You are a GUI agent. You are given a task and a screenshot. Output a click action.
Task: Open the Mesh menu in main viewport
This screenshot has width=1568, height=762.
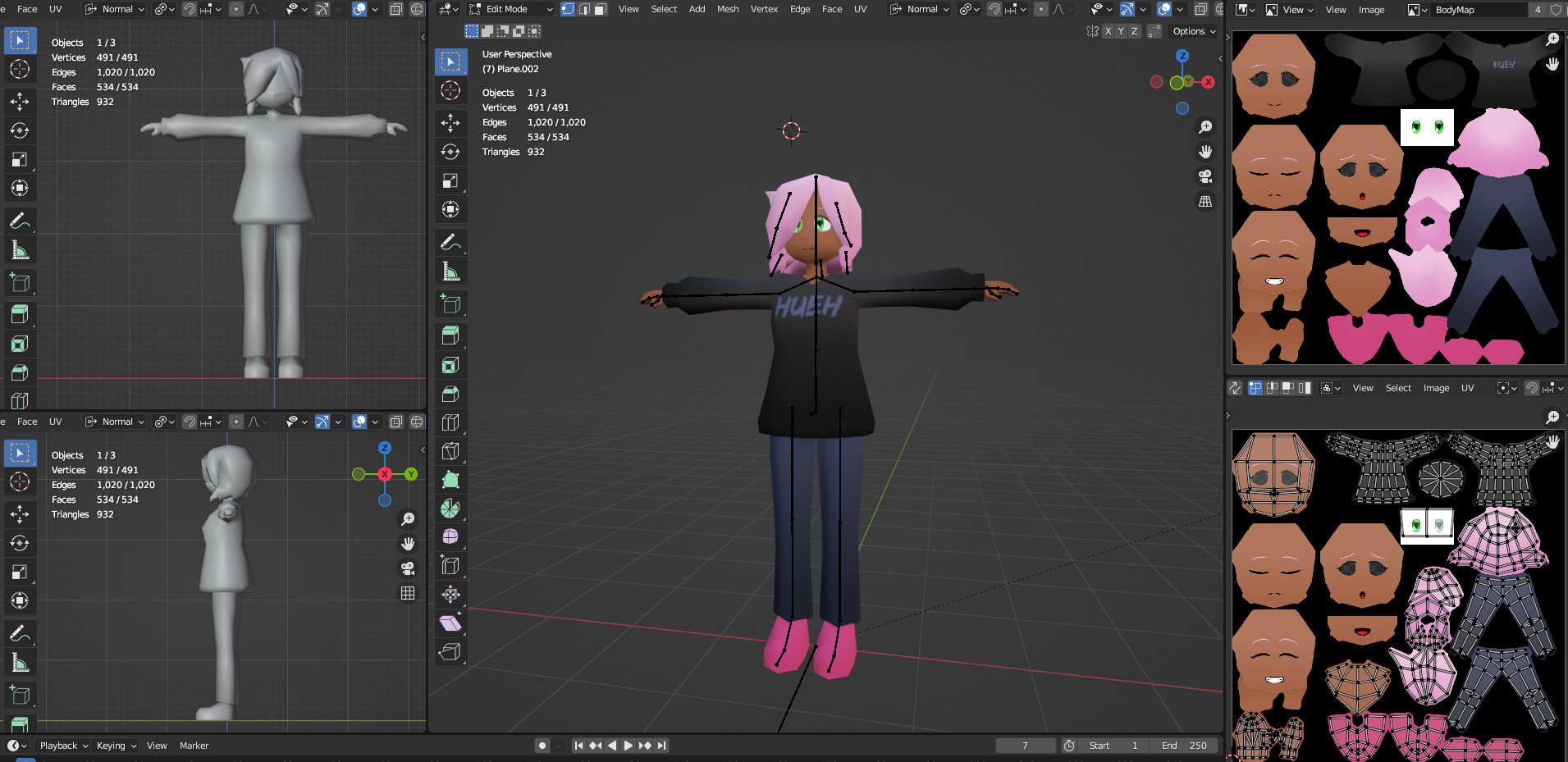[x=727, y=9]
